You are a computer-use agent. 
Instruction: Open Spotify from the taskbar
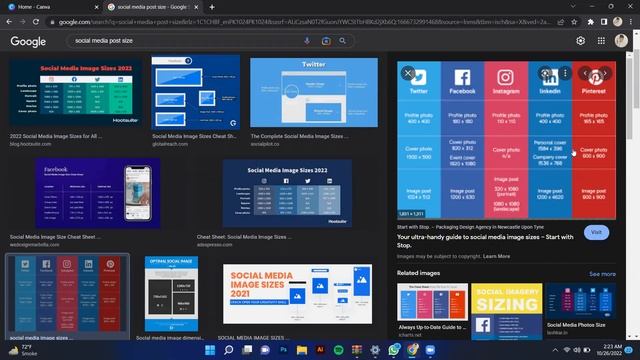[338, 350]
